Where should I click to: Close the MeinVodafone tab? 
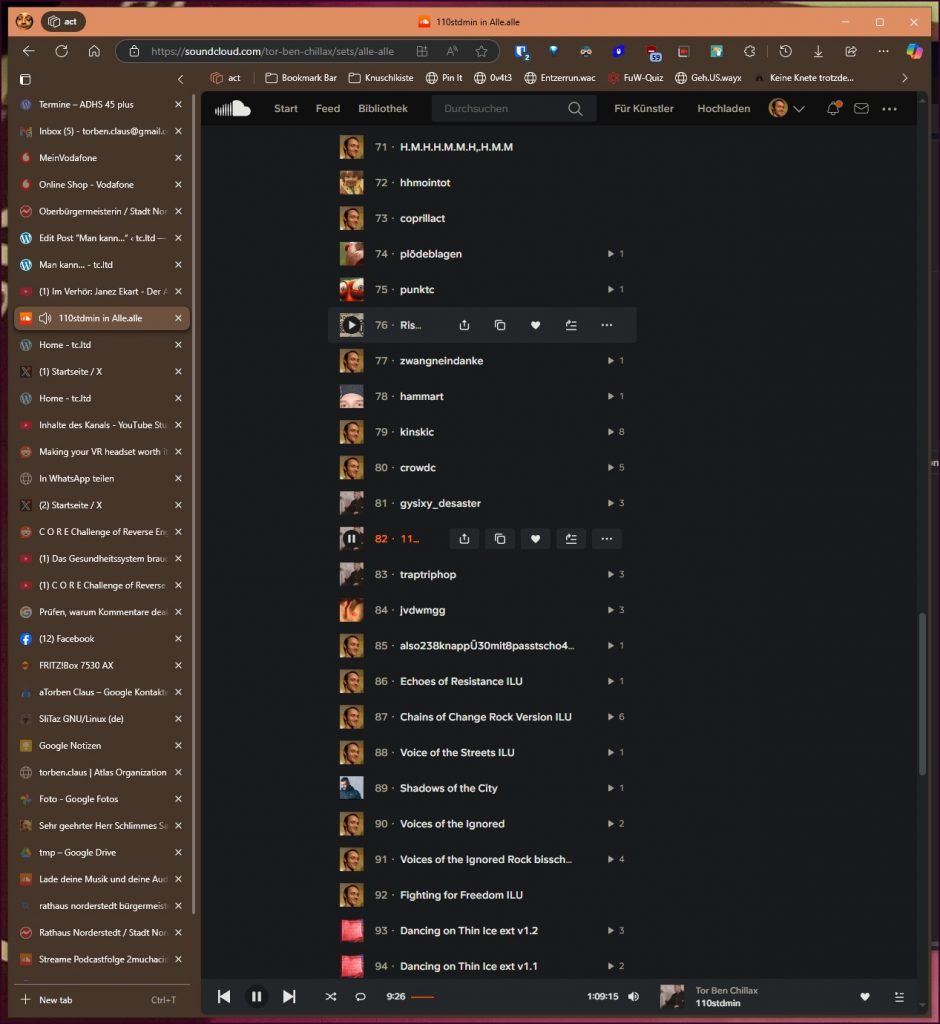pos(178,158)
